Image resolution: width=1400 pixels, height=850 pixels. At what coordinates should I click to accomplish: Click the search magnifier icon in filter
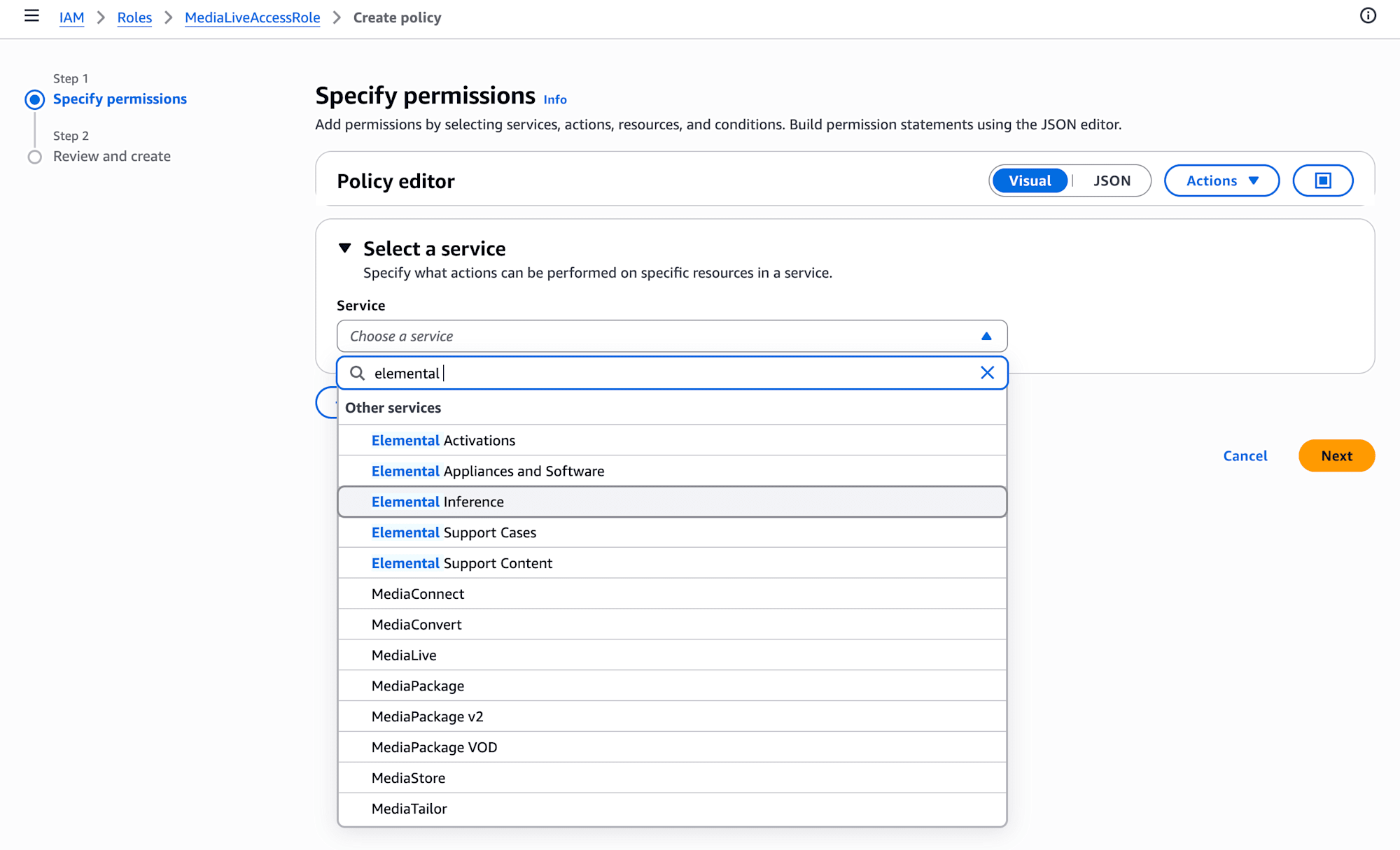pos(358,373)
